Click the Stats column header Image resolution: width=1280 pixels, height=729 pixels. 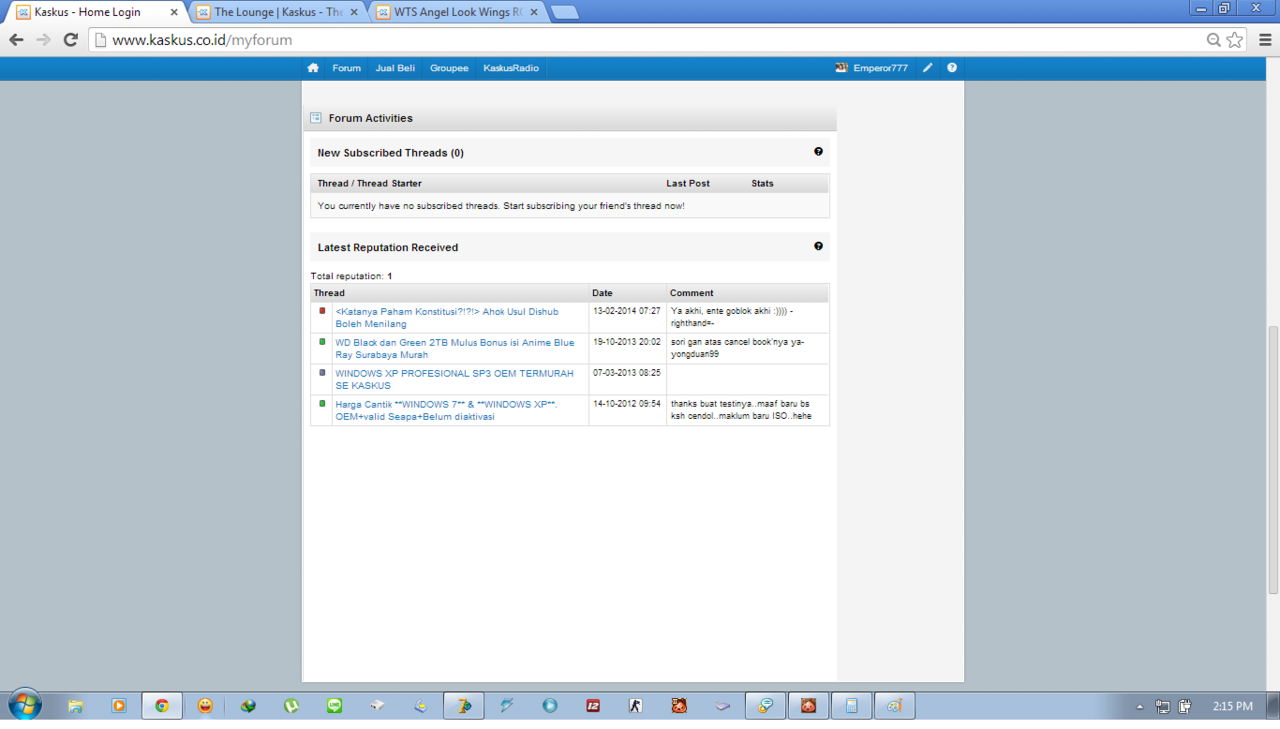tap(762, 184)
